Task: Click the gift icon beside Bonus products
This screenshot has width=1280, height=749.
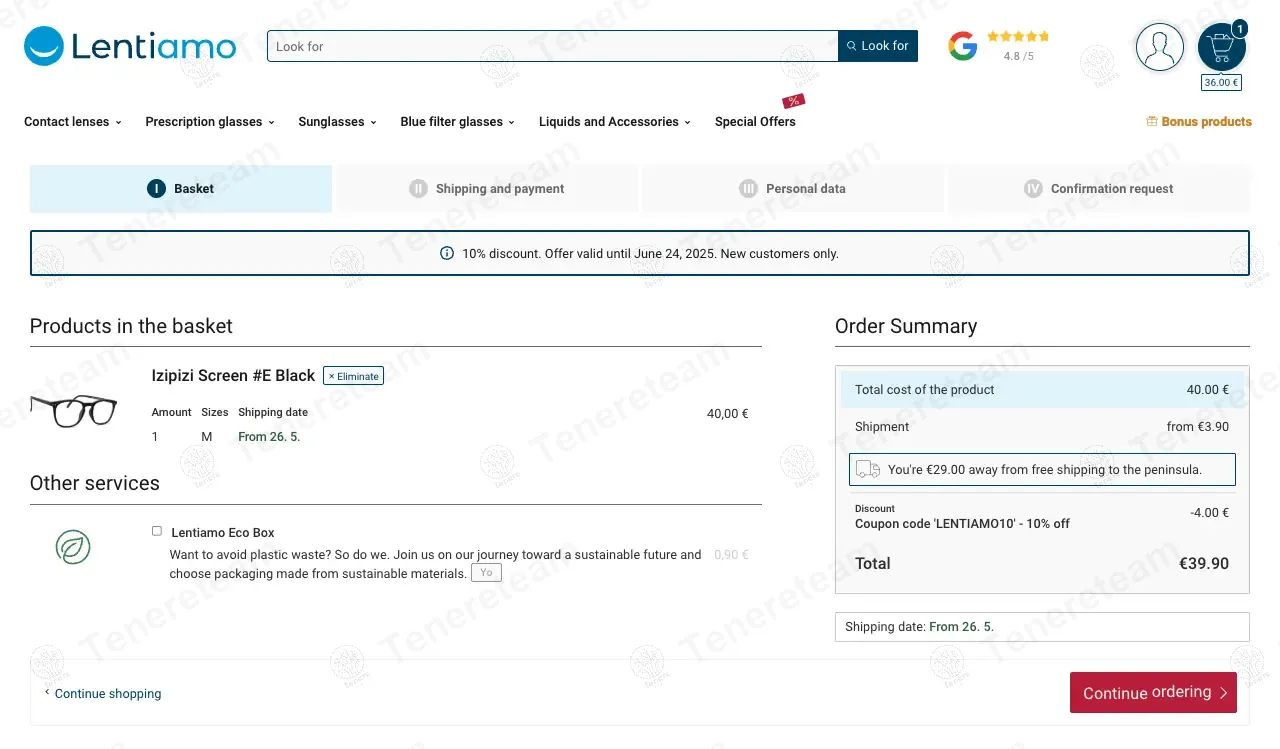Action: (x=1152, y=122)
